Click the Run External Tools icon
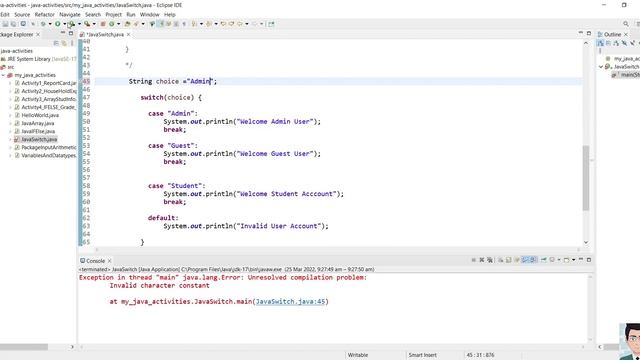 click(x=87, y=24)
